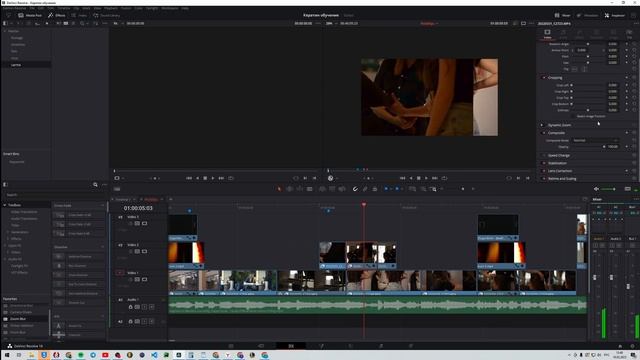Expand the Speed Change section
The image size is (640, 360).
pyautogui.click(x=558, y=156)
